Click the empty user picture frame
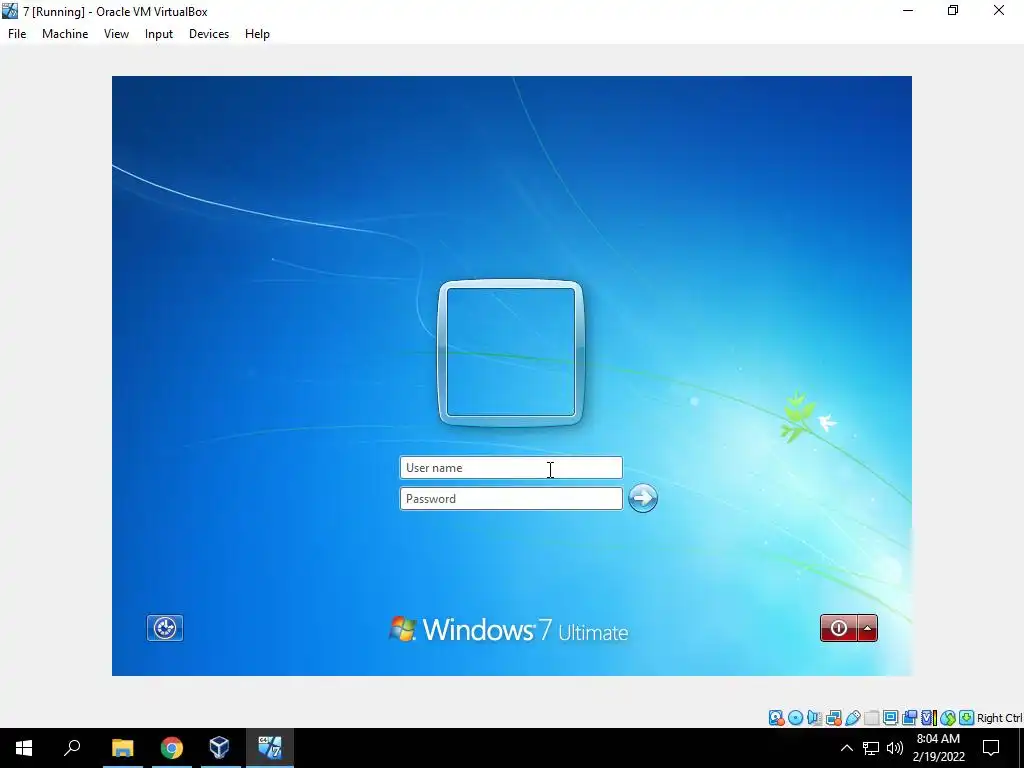The width and height of the screenshot is (1024, 768). (x=511, y=353)
